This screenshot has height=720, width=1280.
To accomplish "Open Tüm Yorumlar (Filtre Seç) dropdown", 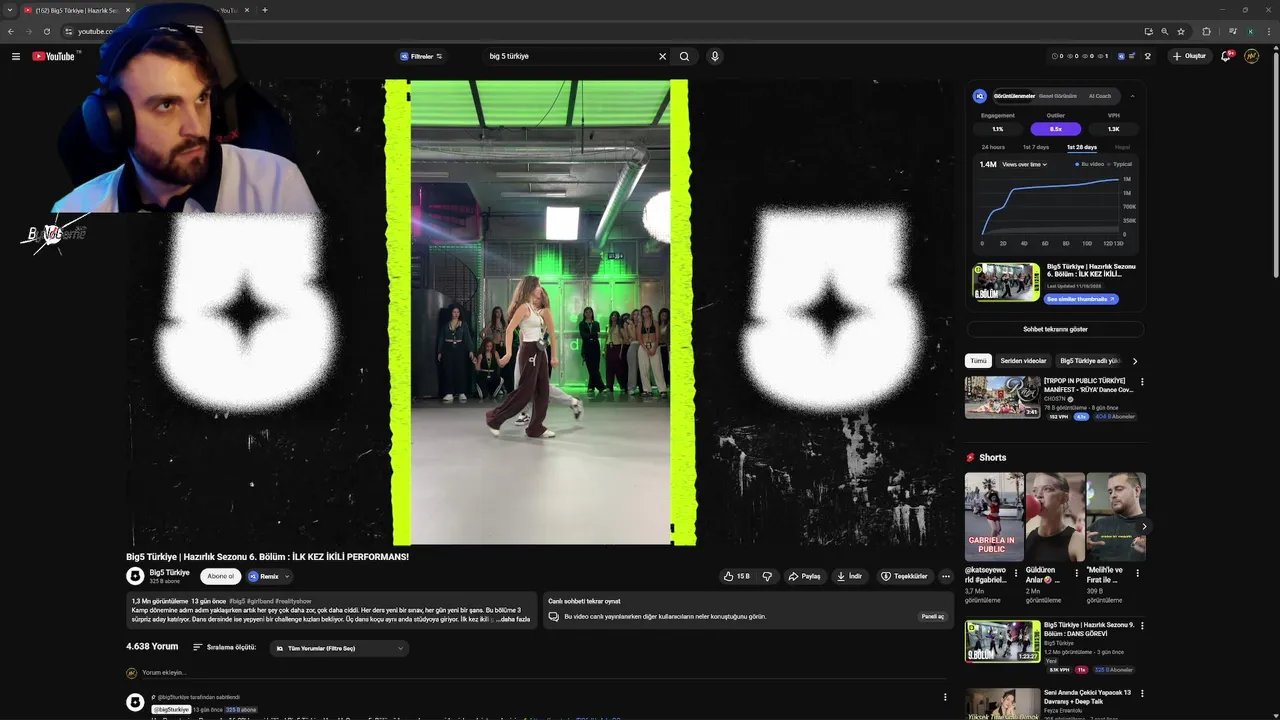I will click(339, 648).
